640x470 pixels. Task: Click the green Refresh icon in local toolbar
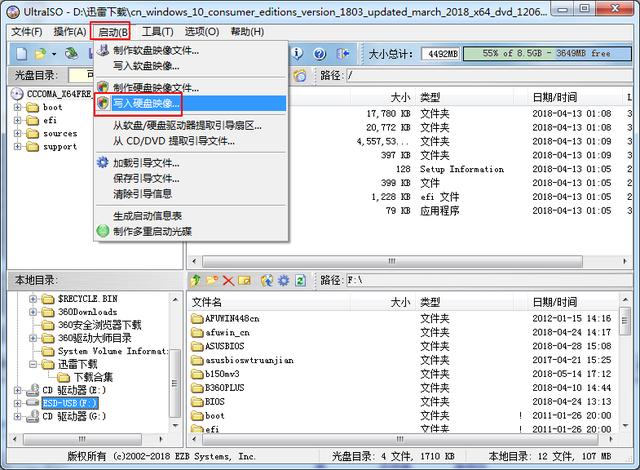[300, 280]
